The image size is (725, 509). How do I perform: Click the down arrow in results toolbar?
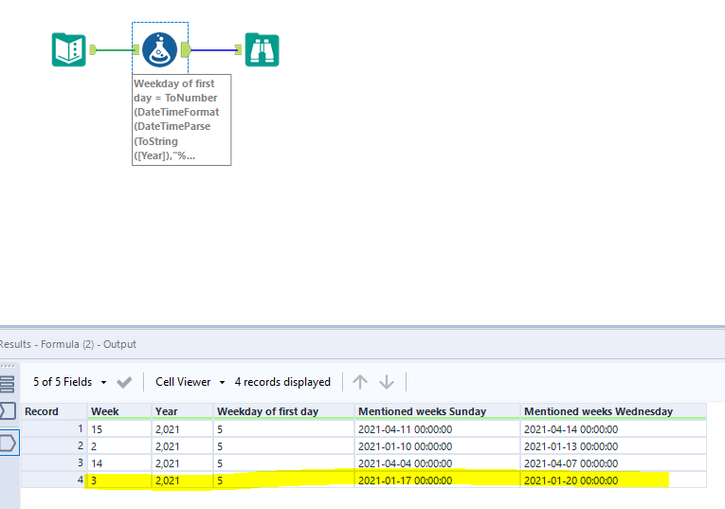387,382
